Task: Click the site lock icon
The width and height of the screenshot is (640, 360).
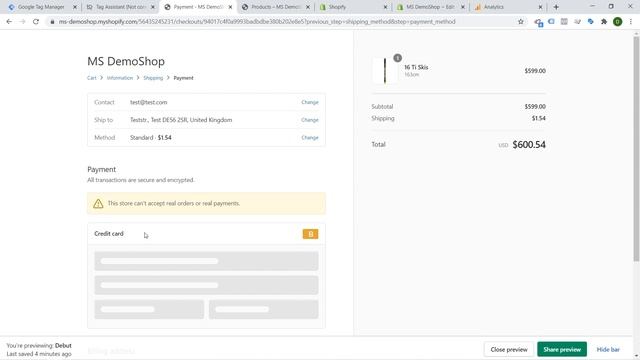Action: [52, 22]
